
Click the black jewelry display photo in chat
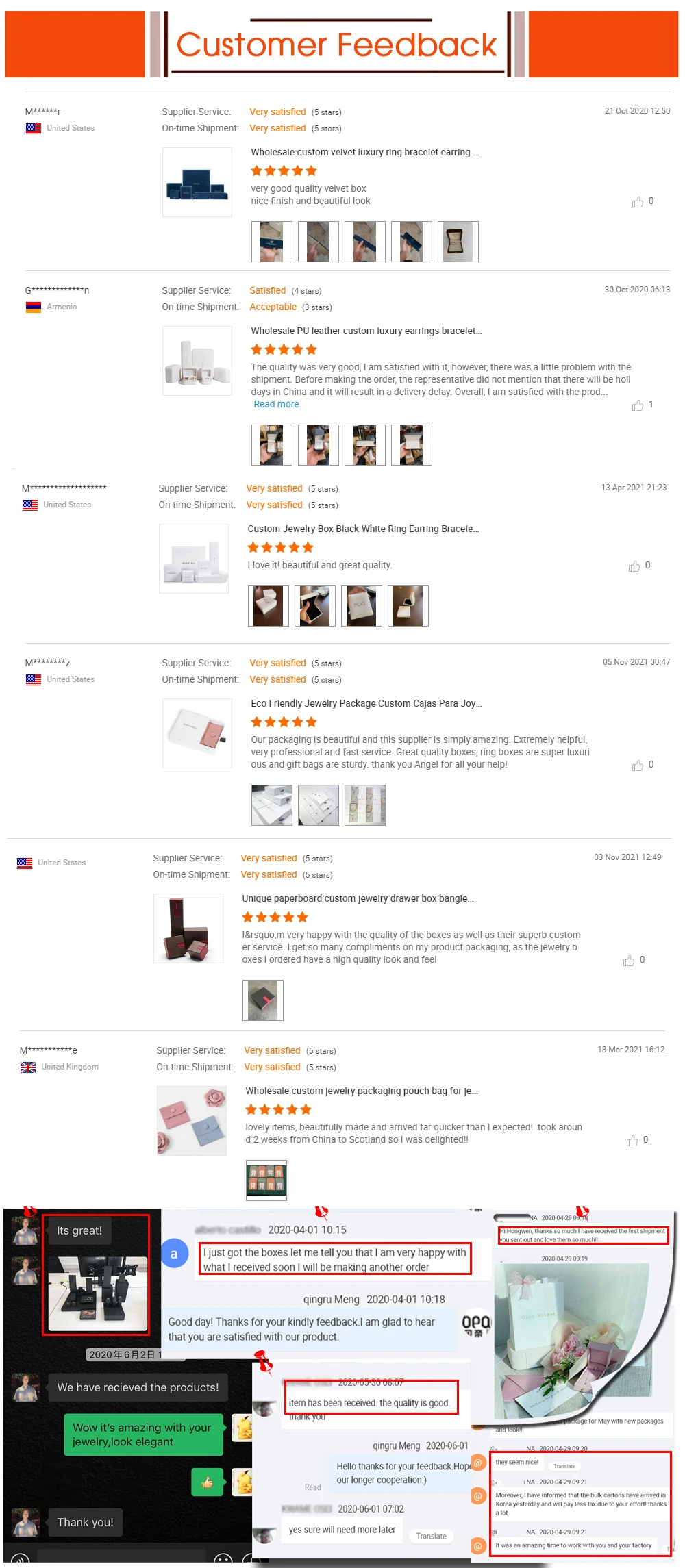coord(99,1293)
